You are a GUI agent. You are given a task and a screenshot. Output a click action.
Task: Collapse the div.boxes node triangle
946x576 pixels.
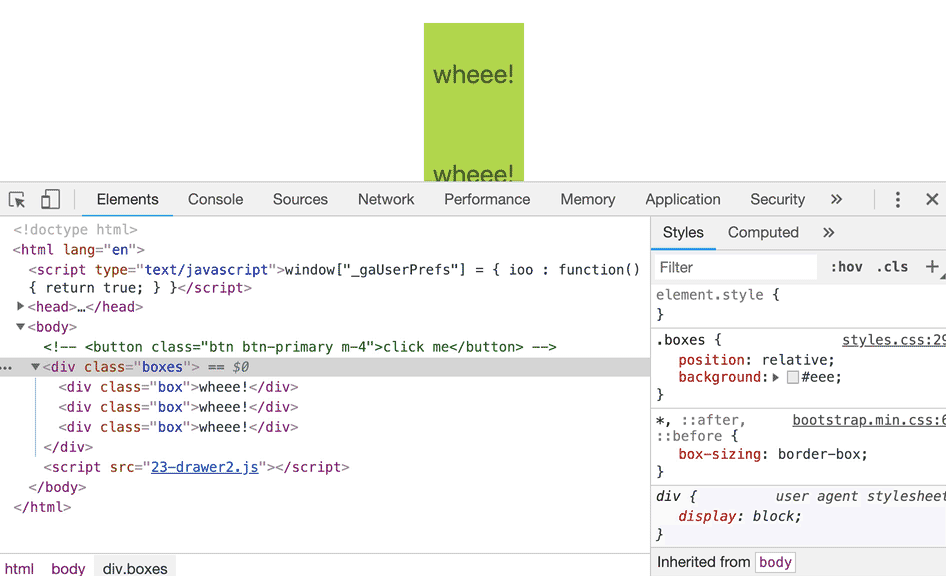tap(36, 367)
